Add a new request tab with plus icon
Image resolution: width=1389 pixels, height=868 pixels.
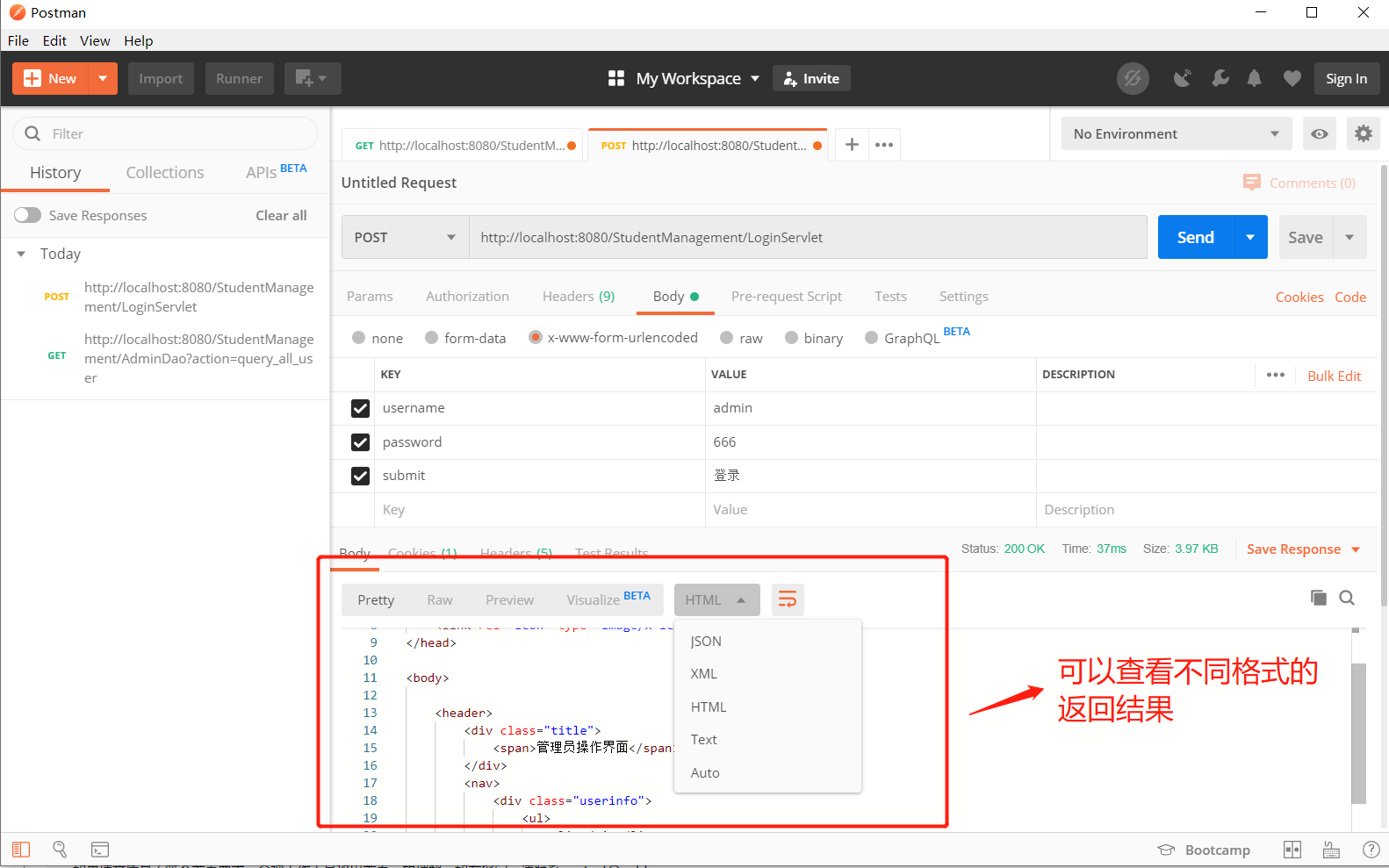(x=852, y=144)
